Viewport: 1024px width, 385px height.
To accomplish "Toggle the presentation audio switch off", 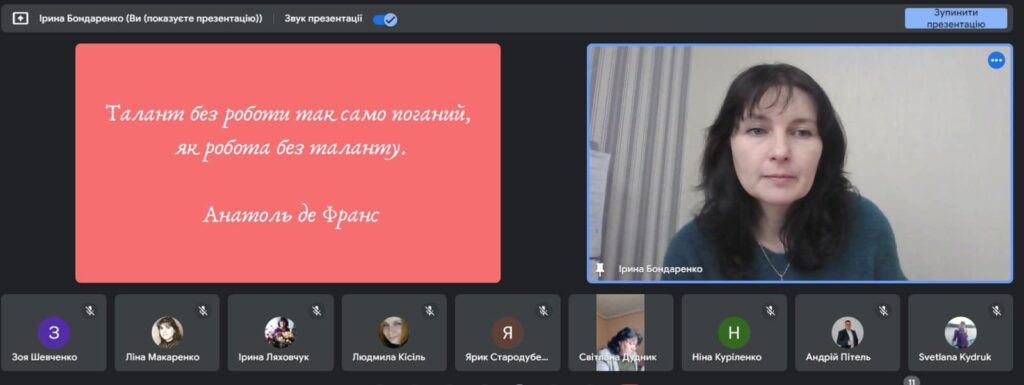I will 385,20.
